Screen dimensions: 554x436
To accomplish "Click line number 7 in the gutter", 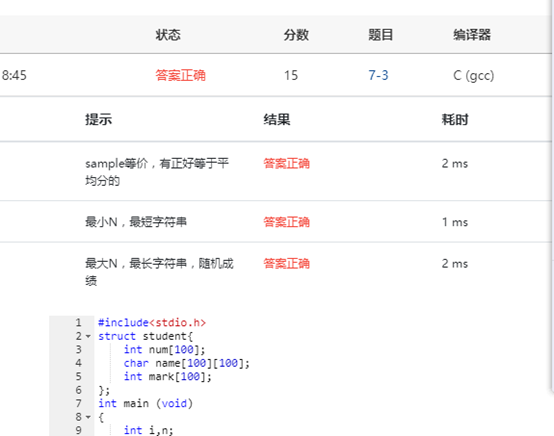I will click(x=78, y=403).
